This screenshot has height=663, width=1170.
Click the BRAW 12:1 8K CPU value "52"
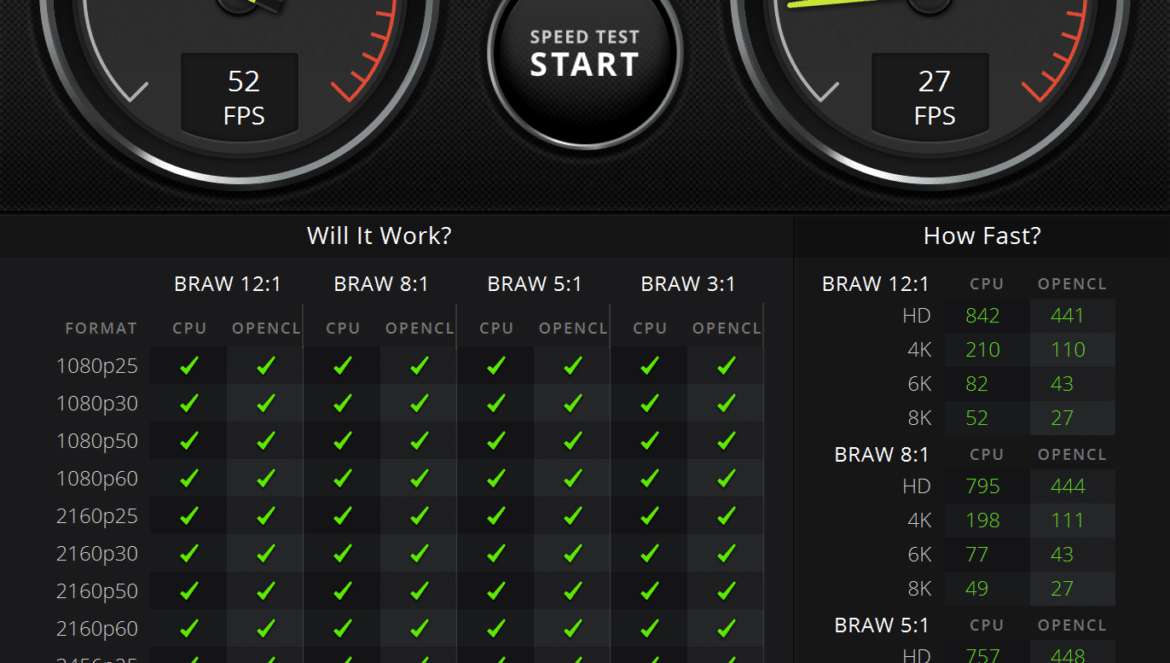point(977,418)
